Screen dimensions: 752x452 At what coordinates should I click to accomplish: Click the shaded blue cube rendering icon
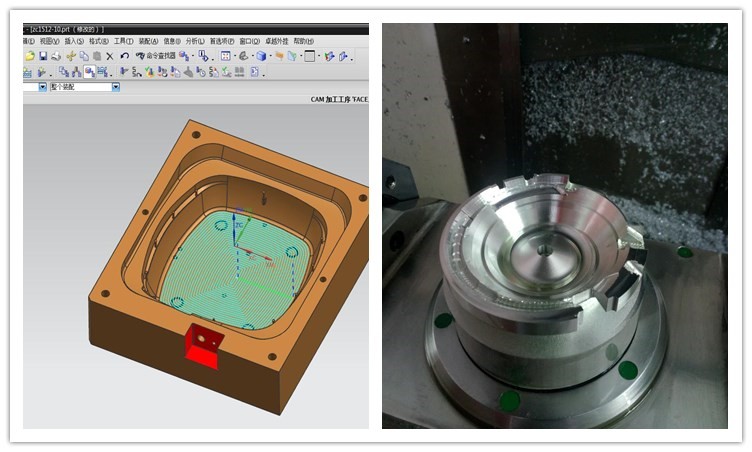260,57
